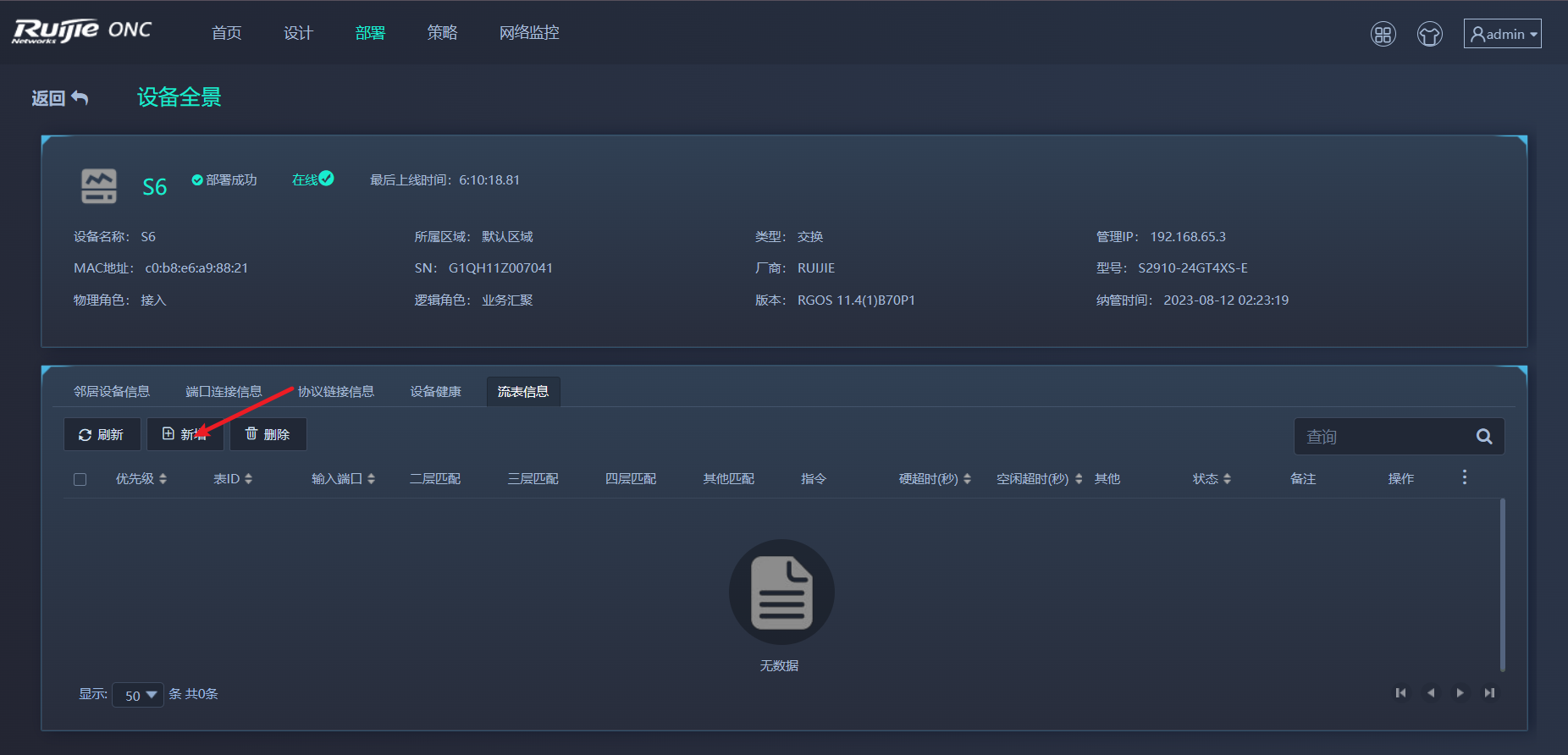
Task: Click the back arrow icon beside 返回
Action: click(x=80, y=98)
